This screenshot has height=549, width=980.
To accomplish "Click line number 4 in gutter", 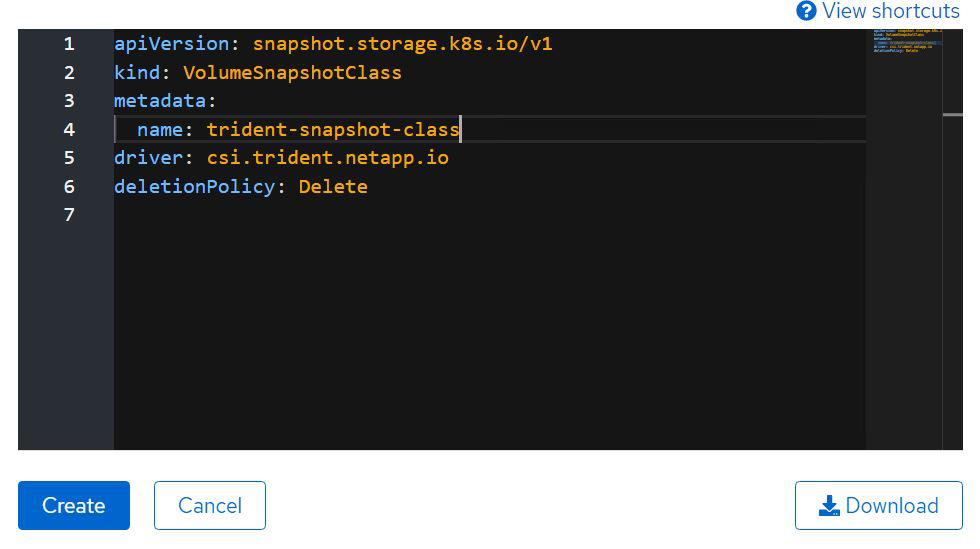I will tap(69, 130).
